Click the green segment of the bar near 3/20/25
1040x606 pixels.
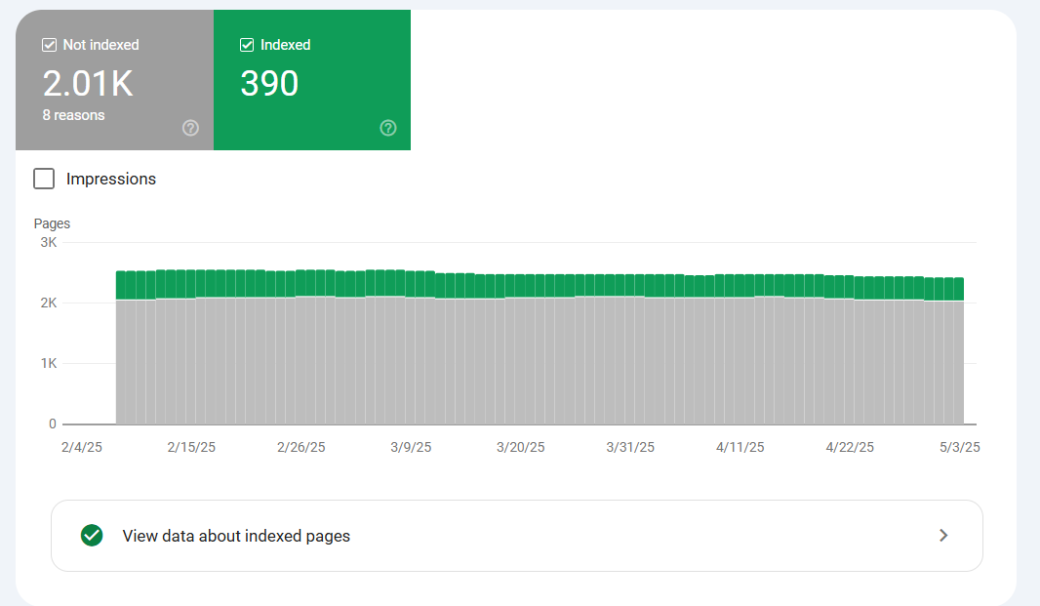pos(520,287)
